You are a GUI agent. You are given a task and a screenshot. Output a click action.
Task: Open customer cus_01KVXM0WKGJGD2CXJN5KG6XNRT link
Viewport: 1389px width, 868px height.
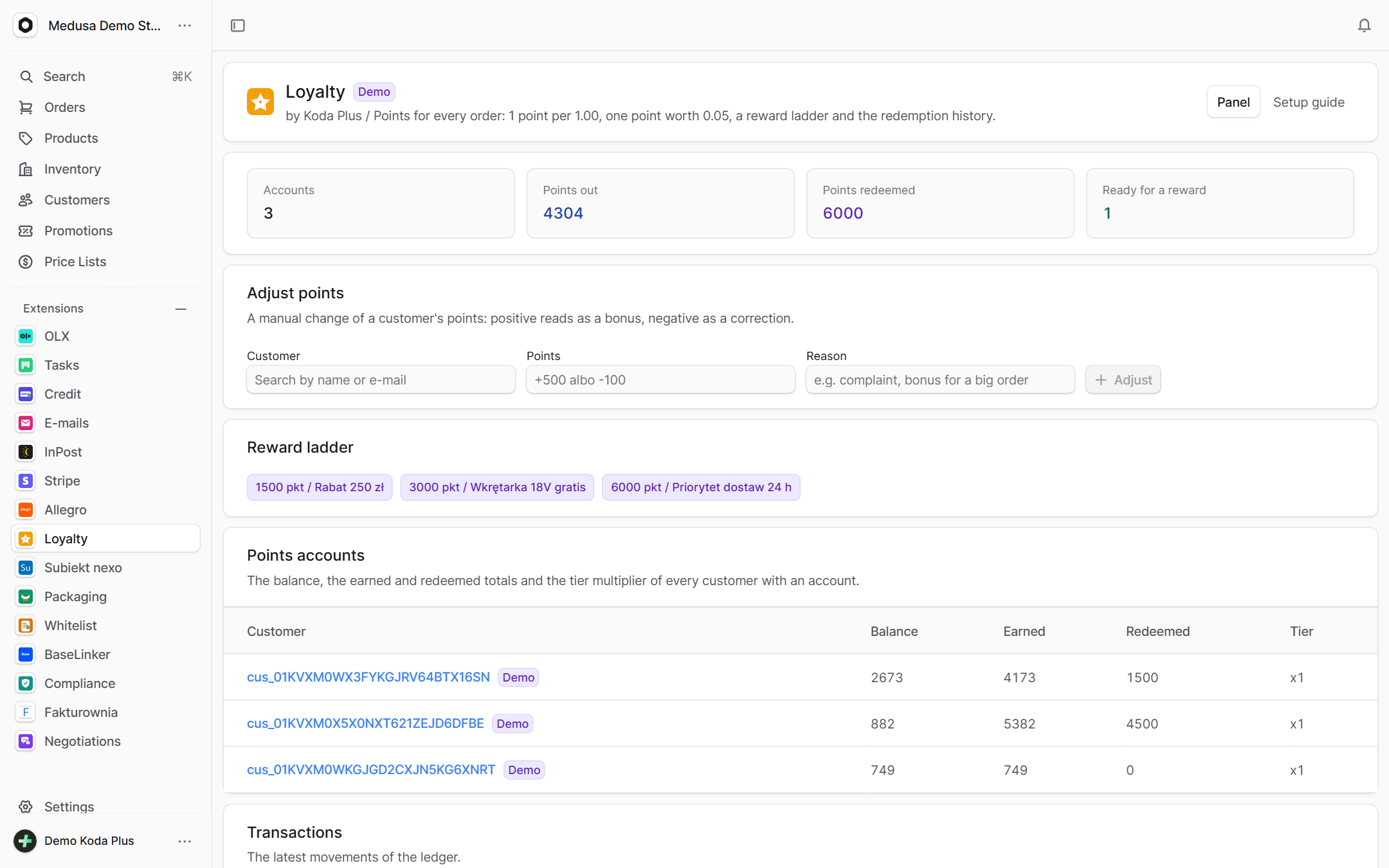tap(371, 770)
